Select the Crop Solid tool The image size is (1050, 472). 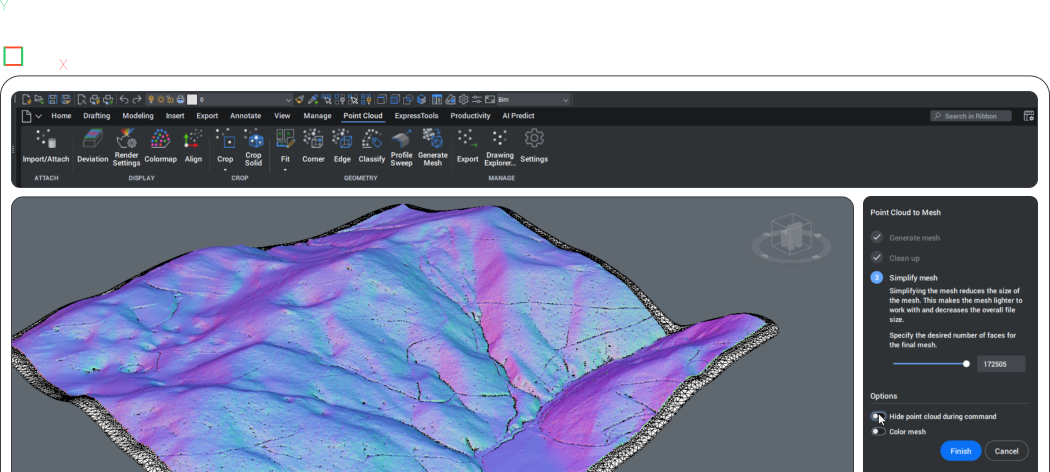point(253,147)
